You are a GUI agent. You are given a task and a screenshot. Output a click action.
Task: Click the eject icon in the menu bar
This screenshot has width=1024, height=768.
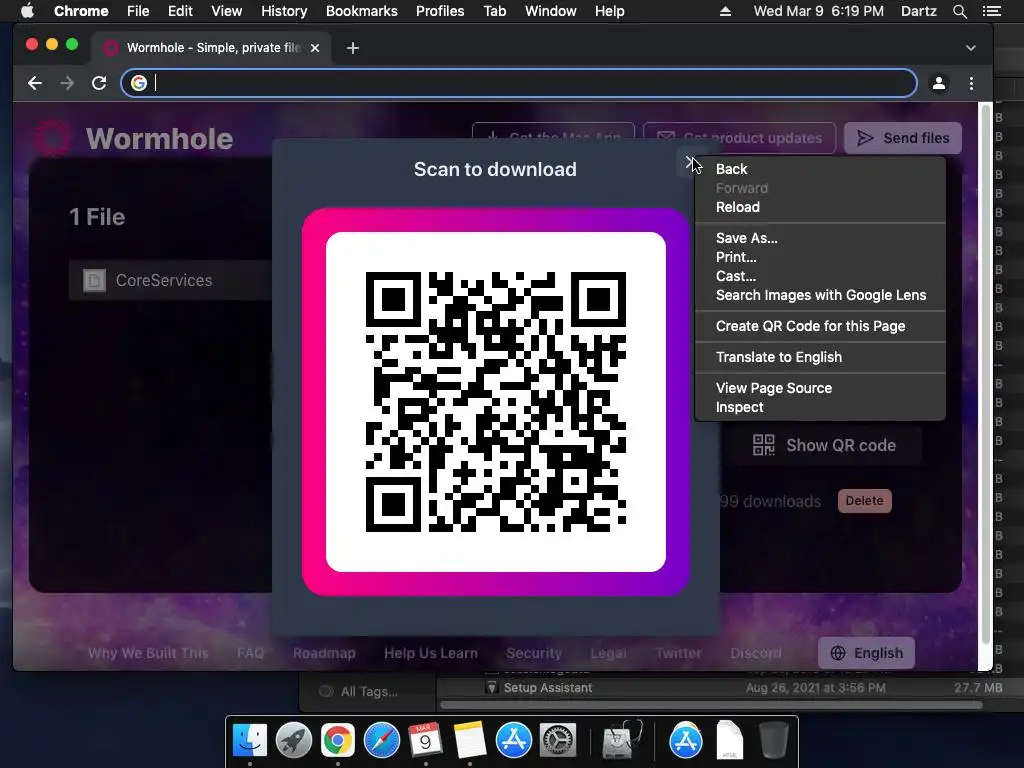click(x=725, y=11)
